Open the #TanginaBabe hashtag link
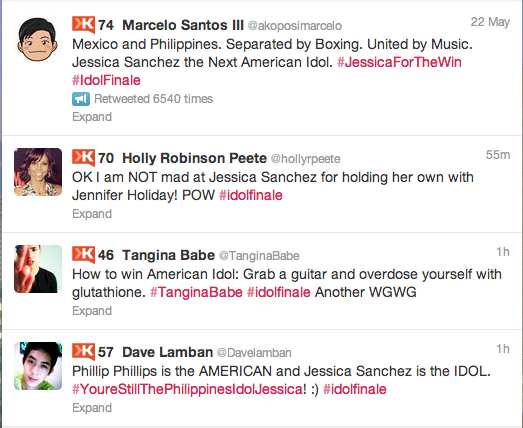 196,292
